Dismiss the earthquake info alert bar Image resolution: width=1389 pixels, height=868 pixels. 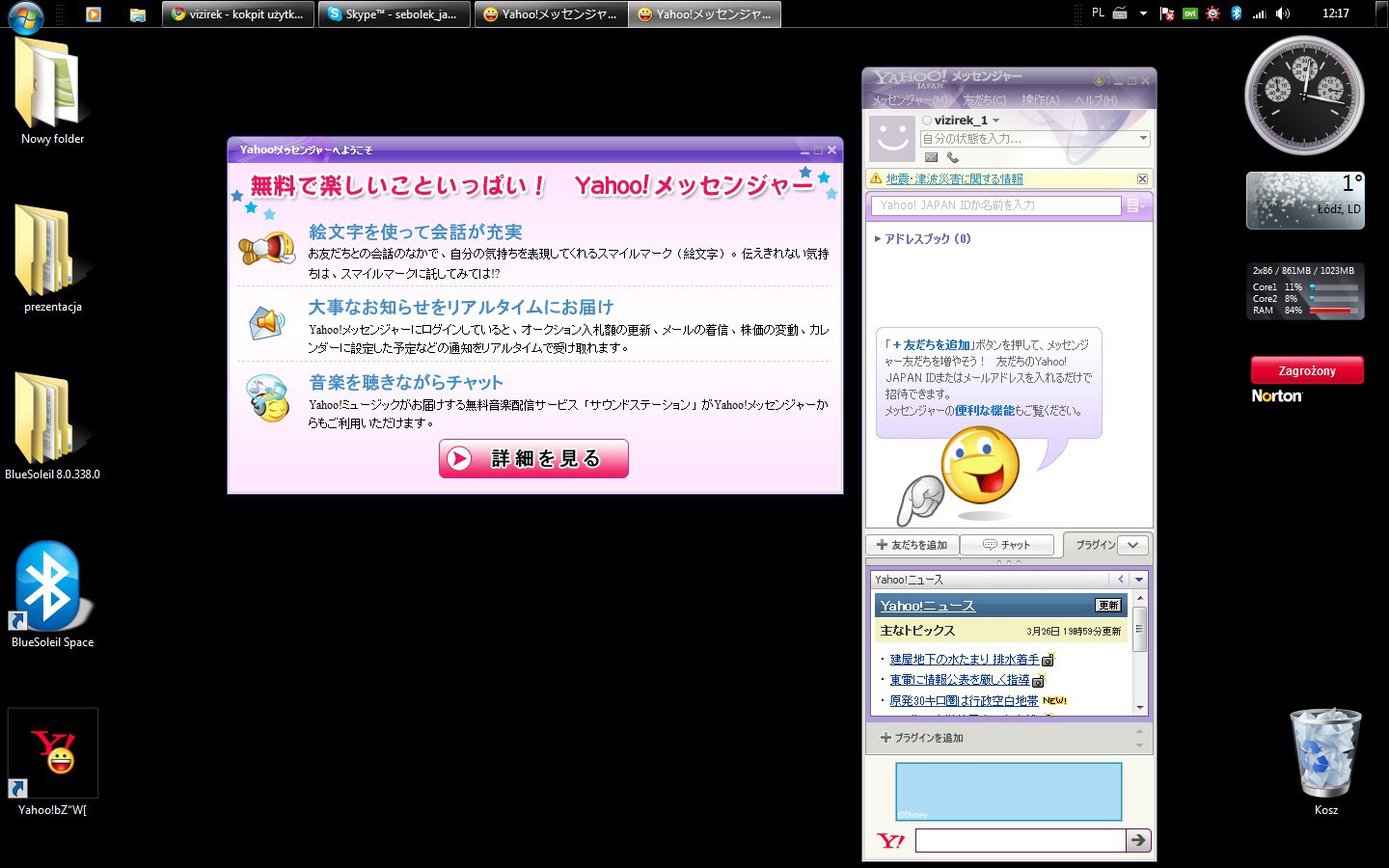1142,178
